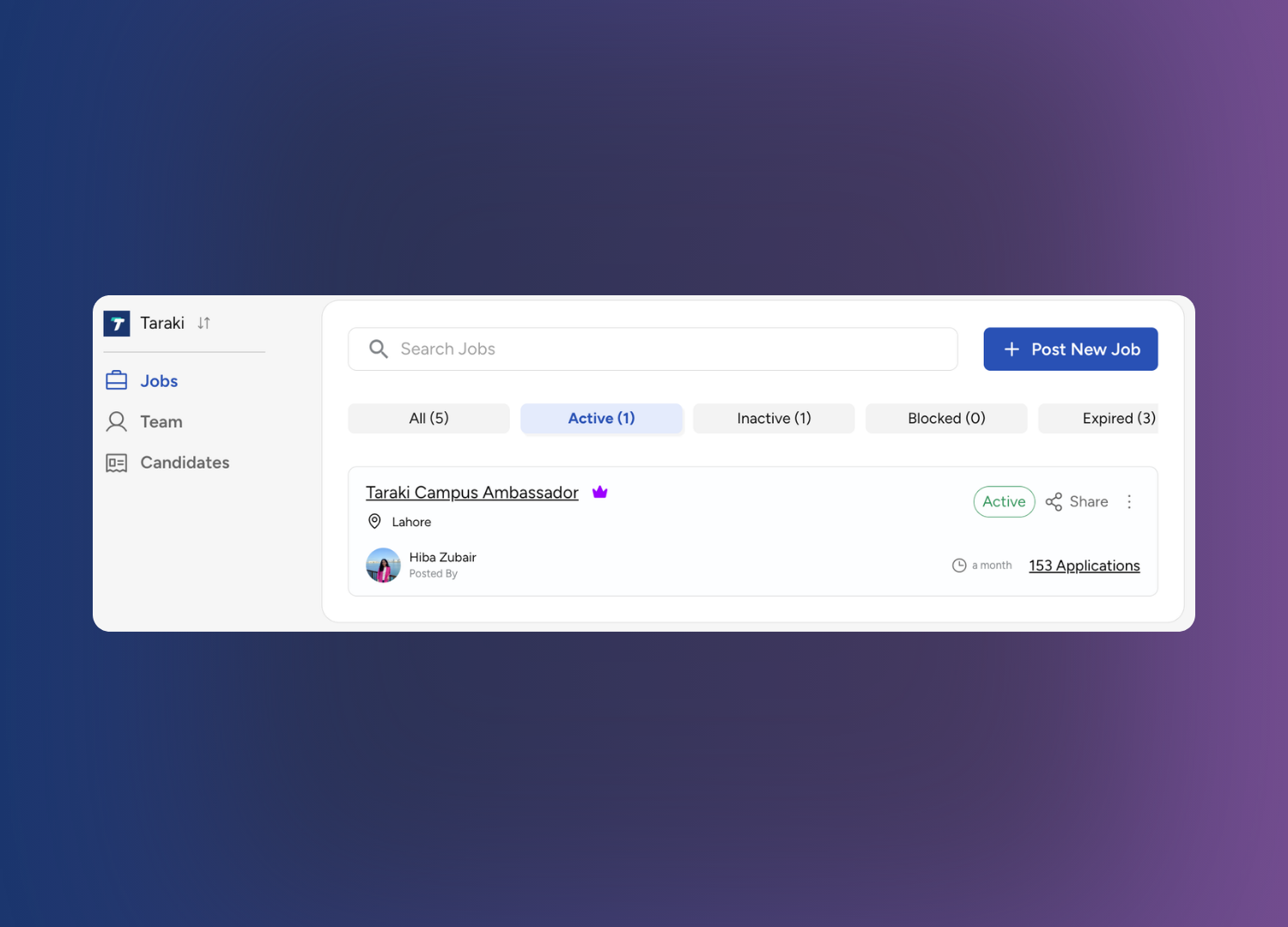Click the magnifying glass search icon
Screen dimensions: 1288x927
(378, 349)
